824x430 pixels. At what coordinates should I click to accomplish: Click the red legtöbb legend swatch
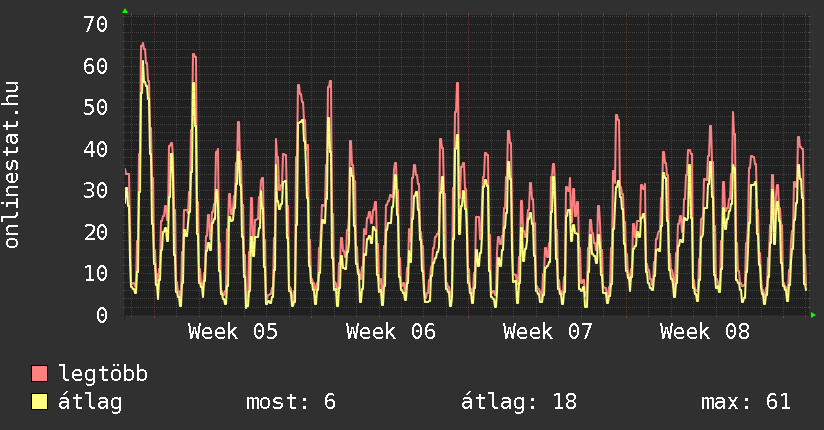pyautogui.click(x=39, y=374)
